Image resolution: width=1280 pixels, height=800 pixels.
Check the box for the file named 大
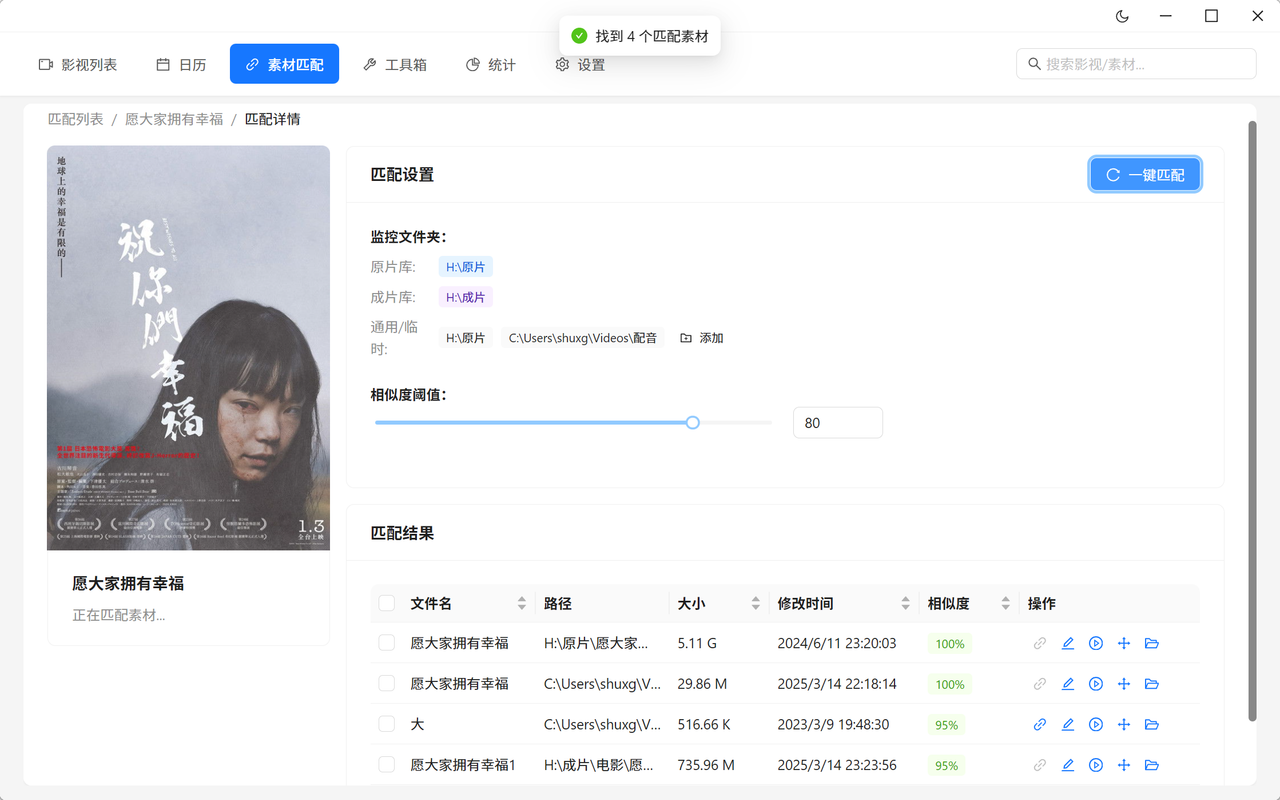coord(387,724)
